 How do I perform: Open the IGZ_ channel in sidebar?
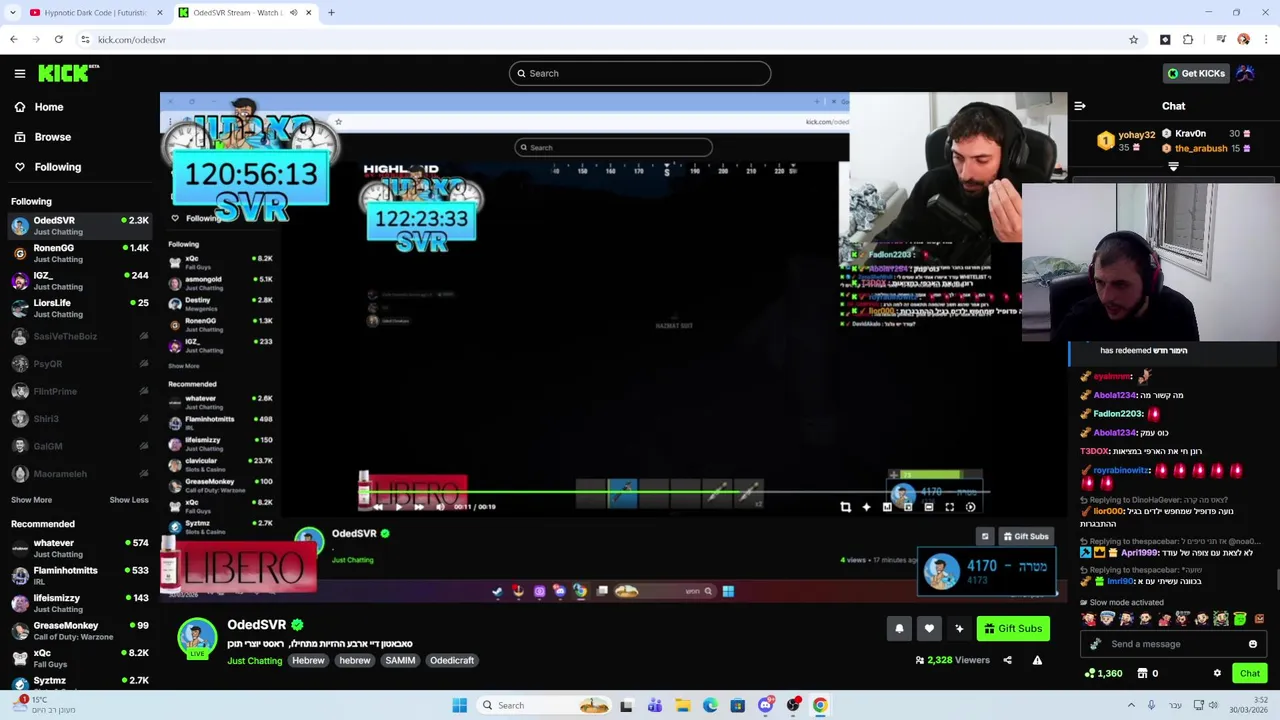tap(80, 281)
